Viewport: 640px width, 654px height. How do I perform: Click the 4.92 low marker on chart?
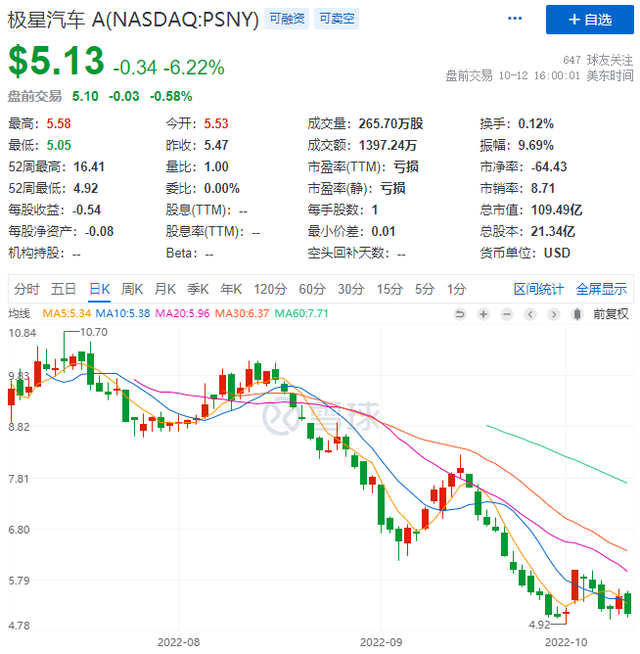click(540, 625)
